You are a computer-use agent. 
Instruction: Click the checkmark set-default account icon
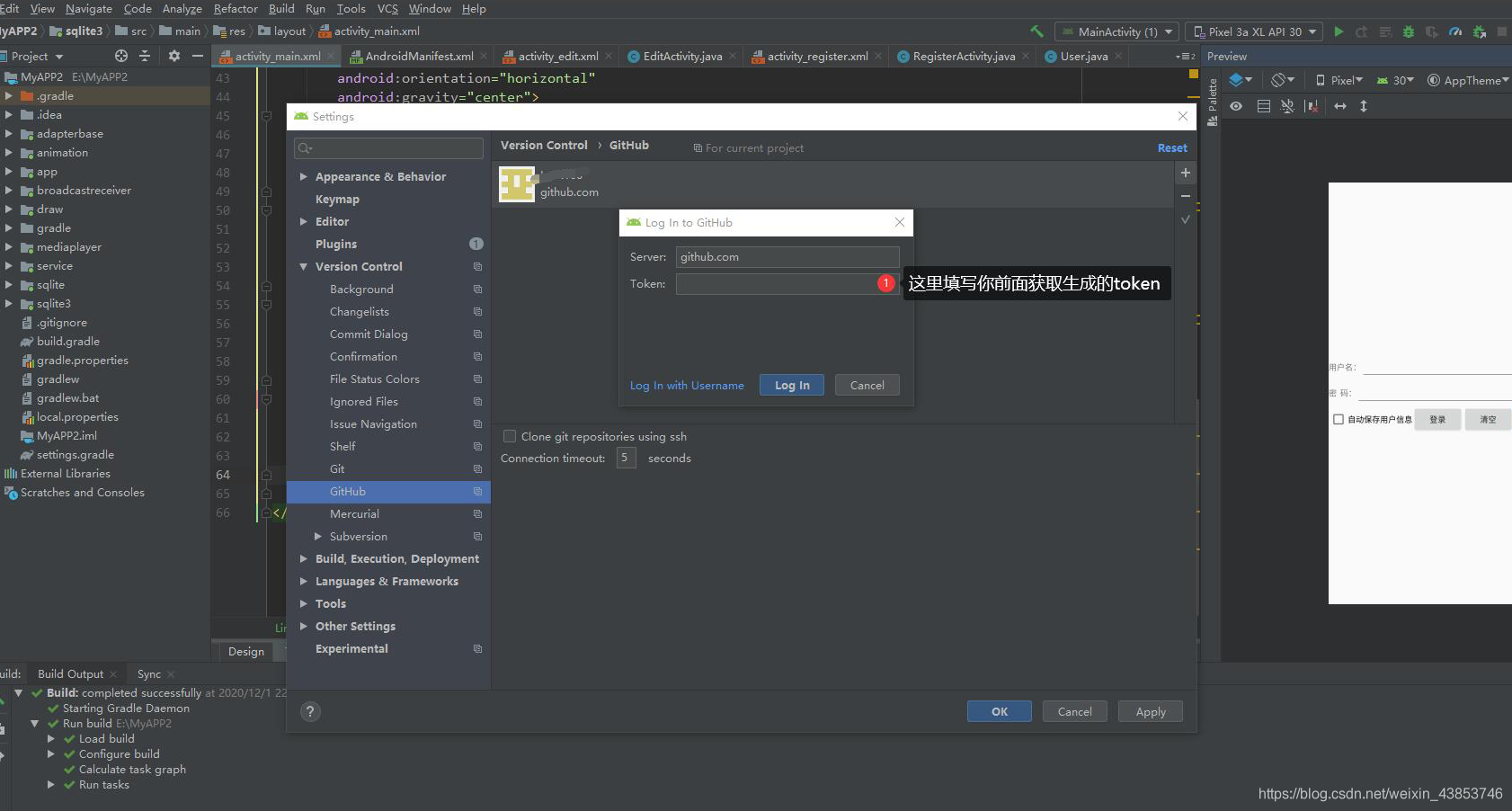(1186, 219)
